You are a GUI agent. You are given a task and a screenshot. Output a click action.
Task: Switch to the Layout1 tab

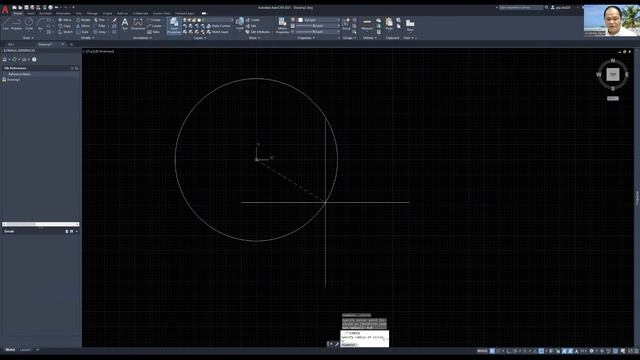coord(25,350)
